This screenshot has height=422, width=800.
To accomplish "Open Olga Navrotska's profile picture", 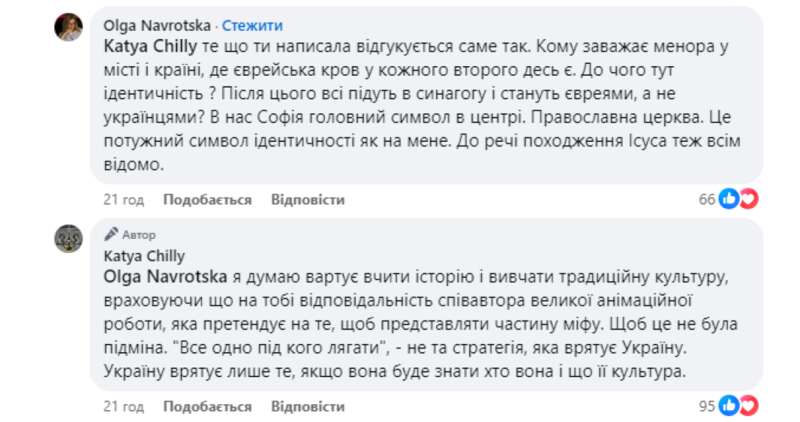I will (68, 28).
